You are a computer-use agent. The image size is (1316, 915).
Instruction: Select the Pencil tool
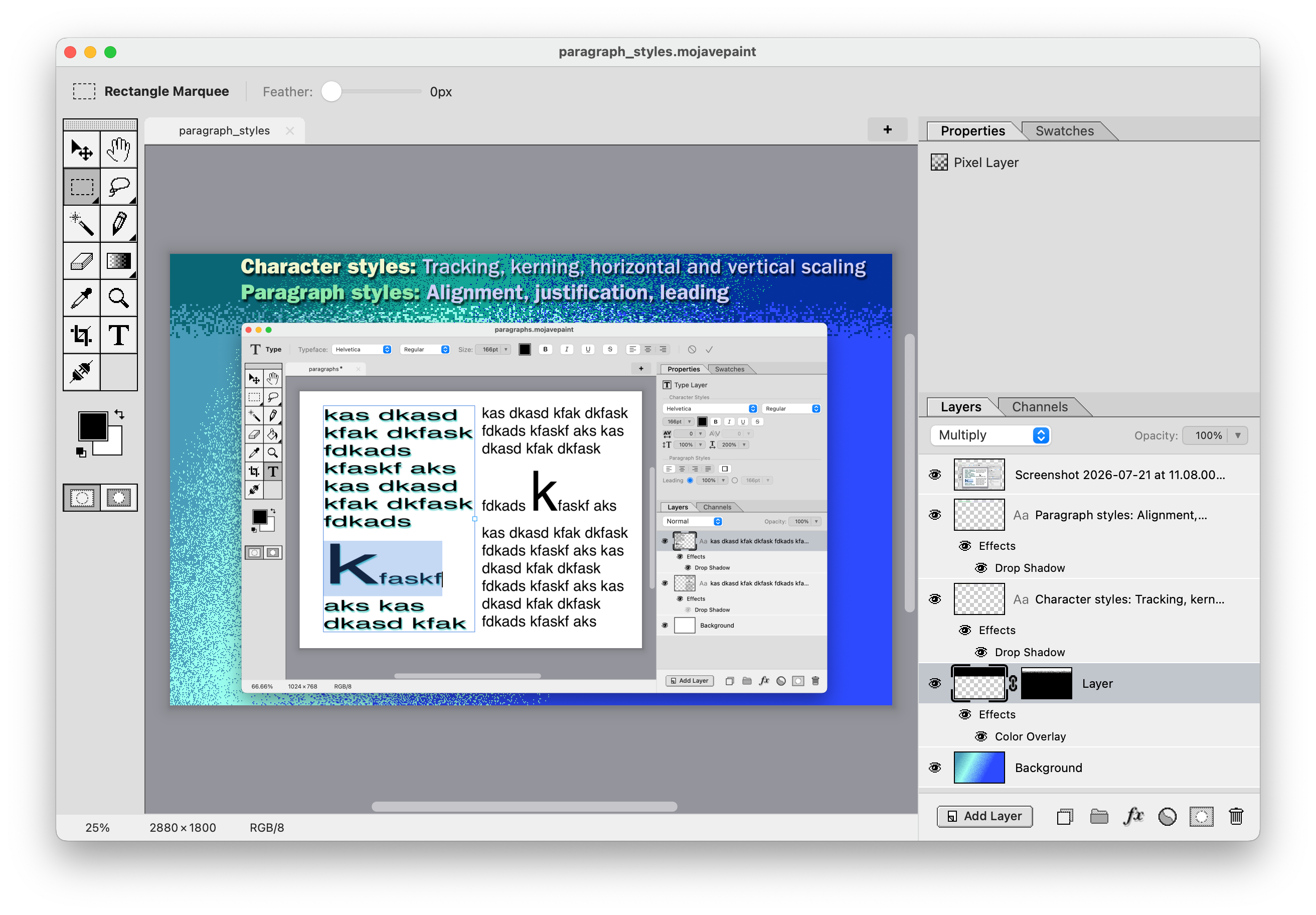[119, 224]
